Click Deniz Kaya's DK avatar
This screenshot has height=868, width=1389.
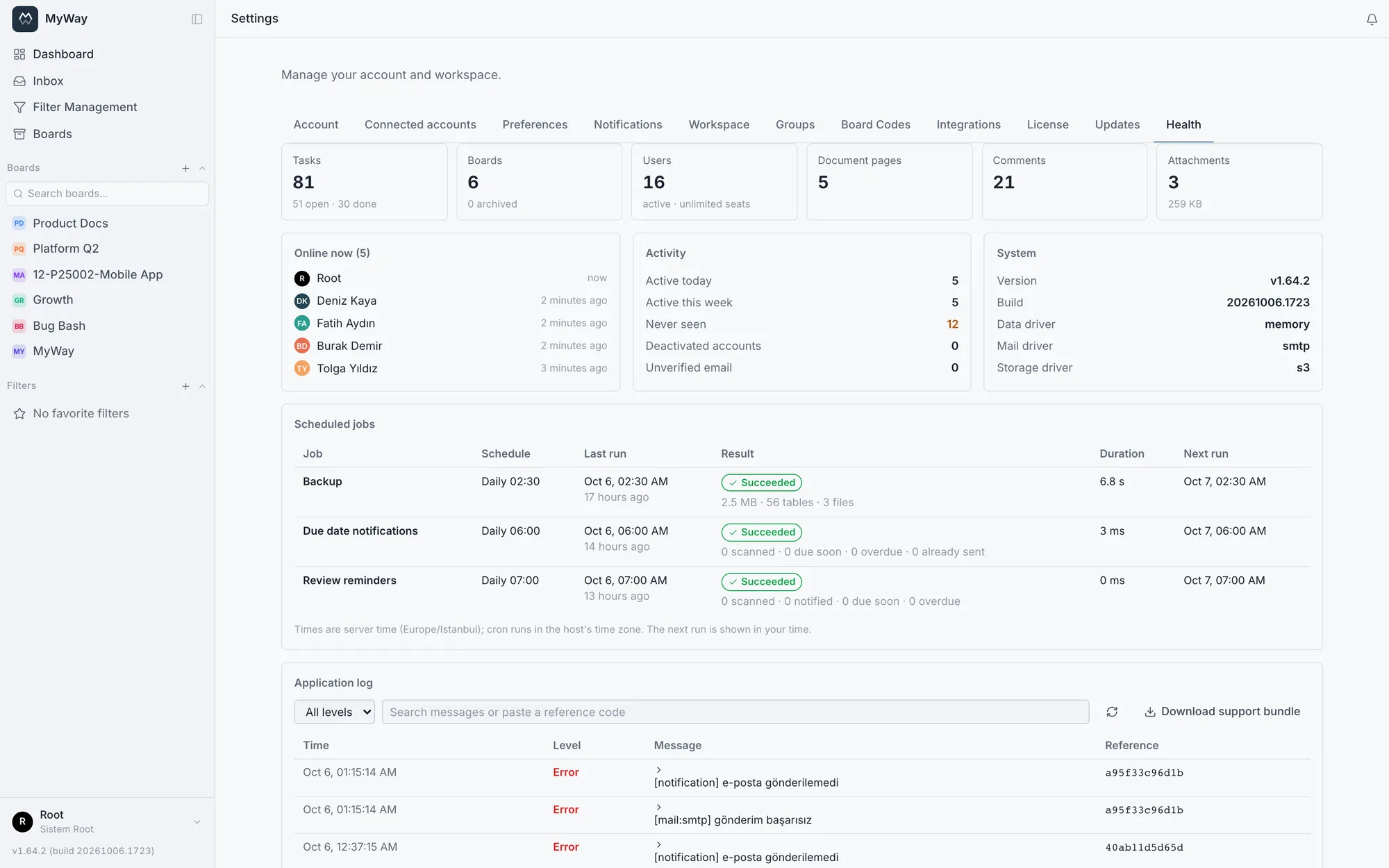tap(302, 301)
